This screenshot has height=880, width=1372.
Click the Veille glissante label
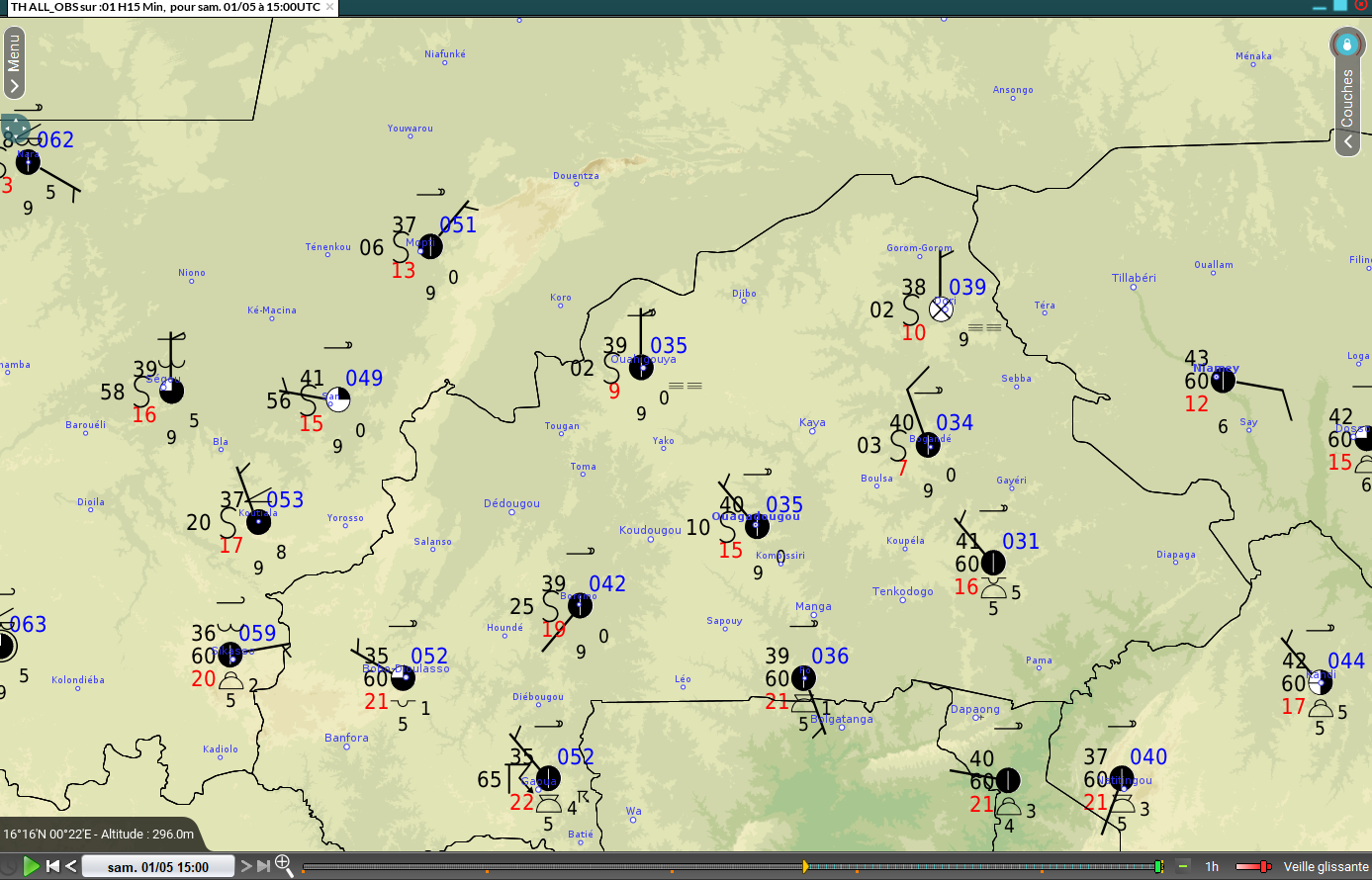(1326, 867)
